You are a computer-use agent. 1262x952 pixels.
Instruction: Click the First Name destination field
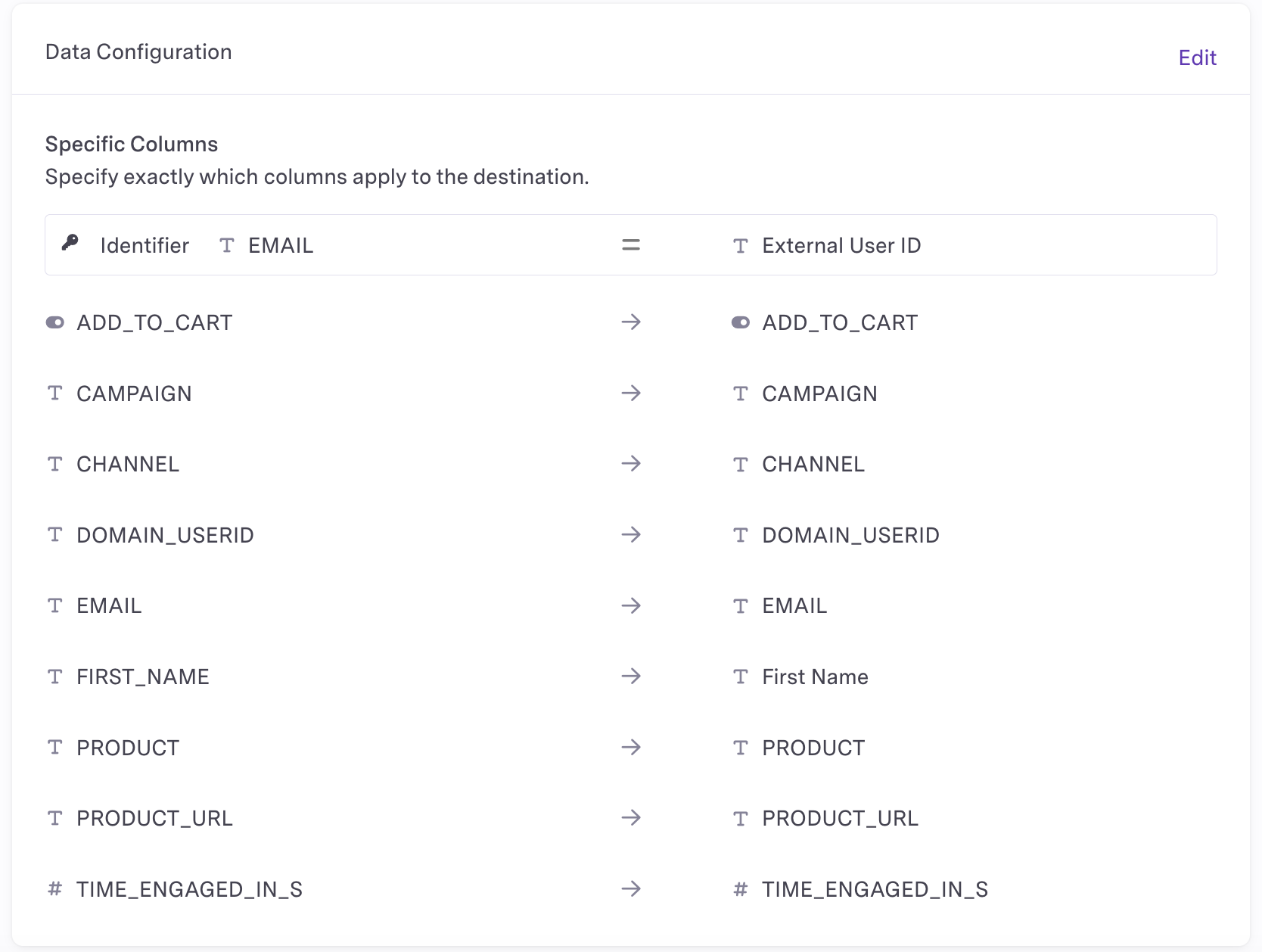[x=815, y=677]
